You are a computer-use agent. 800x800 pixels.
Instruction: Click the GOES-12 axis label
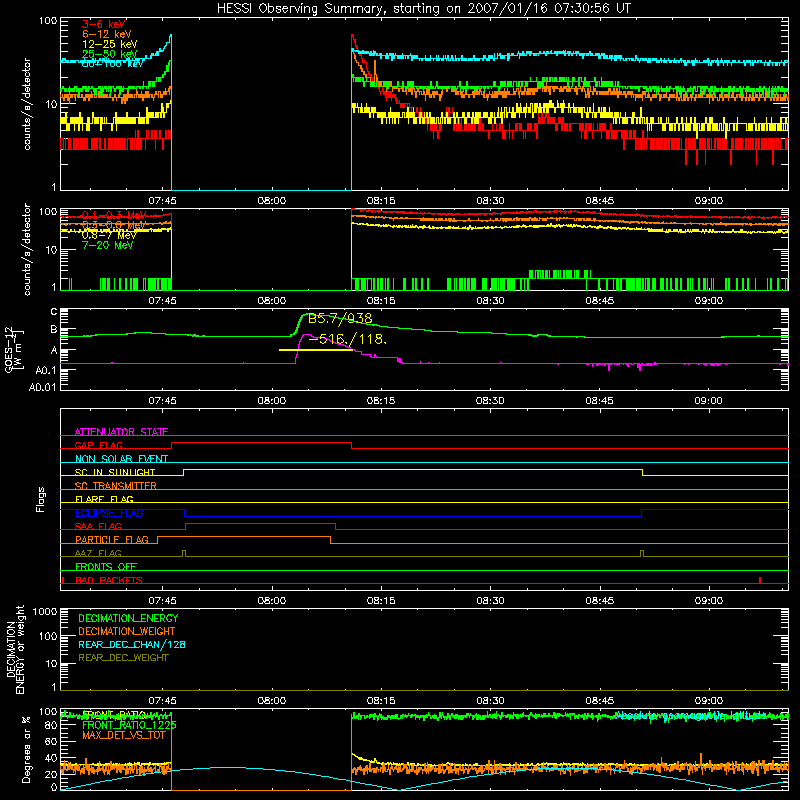pyautogui.click(x=9, y=350)
